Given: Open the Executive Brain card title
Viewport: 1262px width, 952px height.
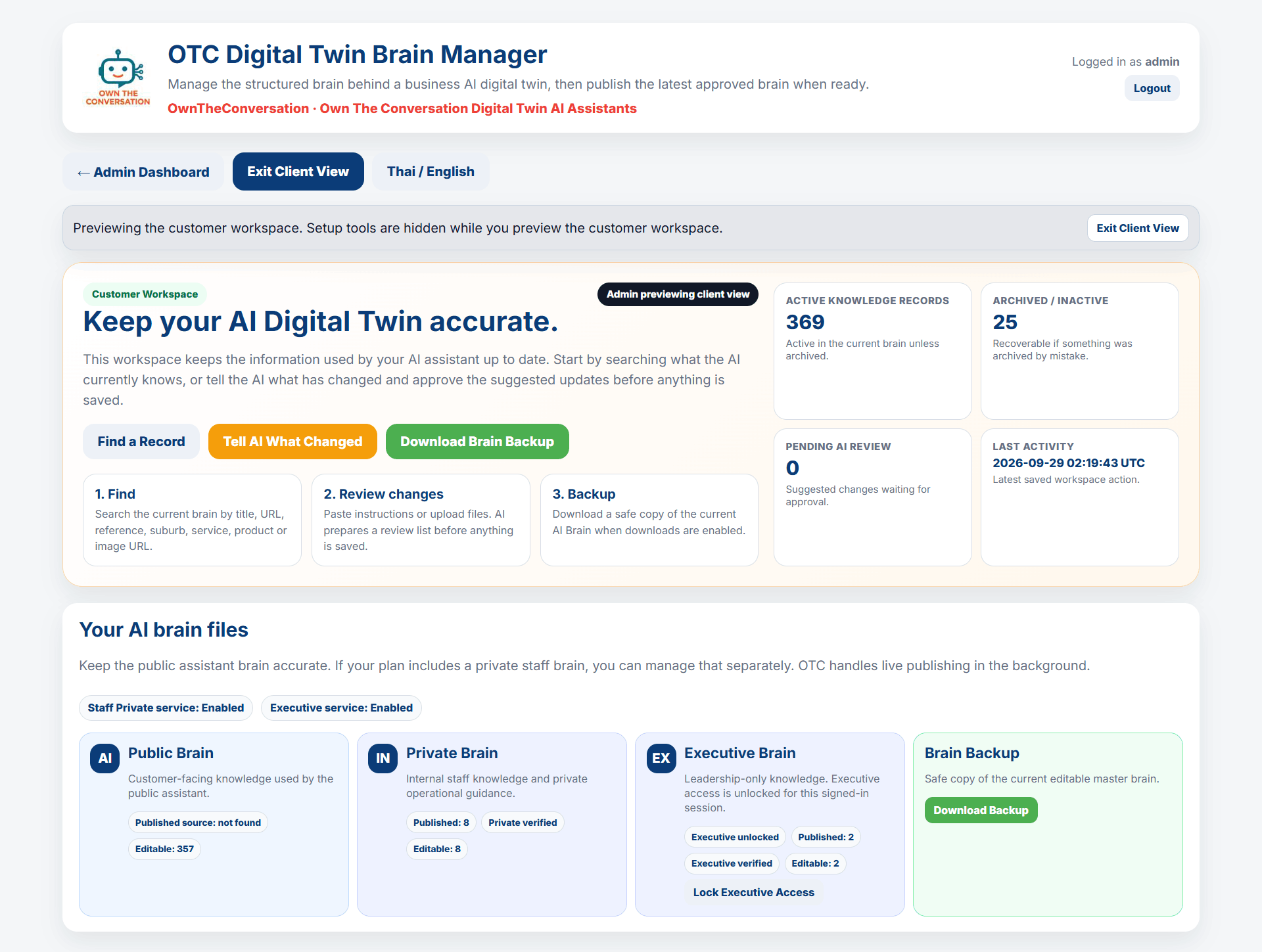Looking at the screenshot, I should tap(740, 753).
